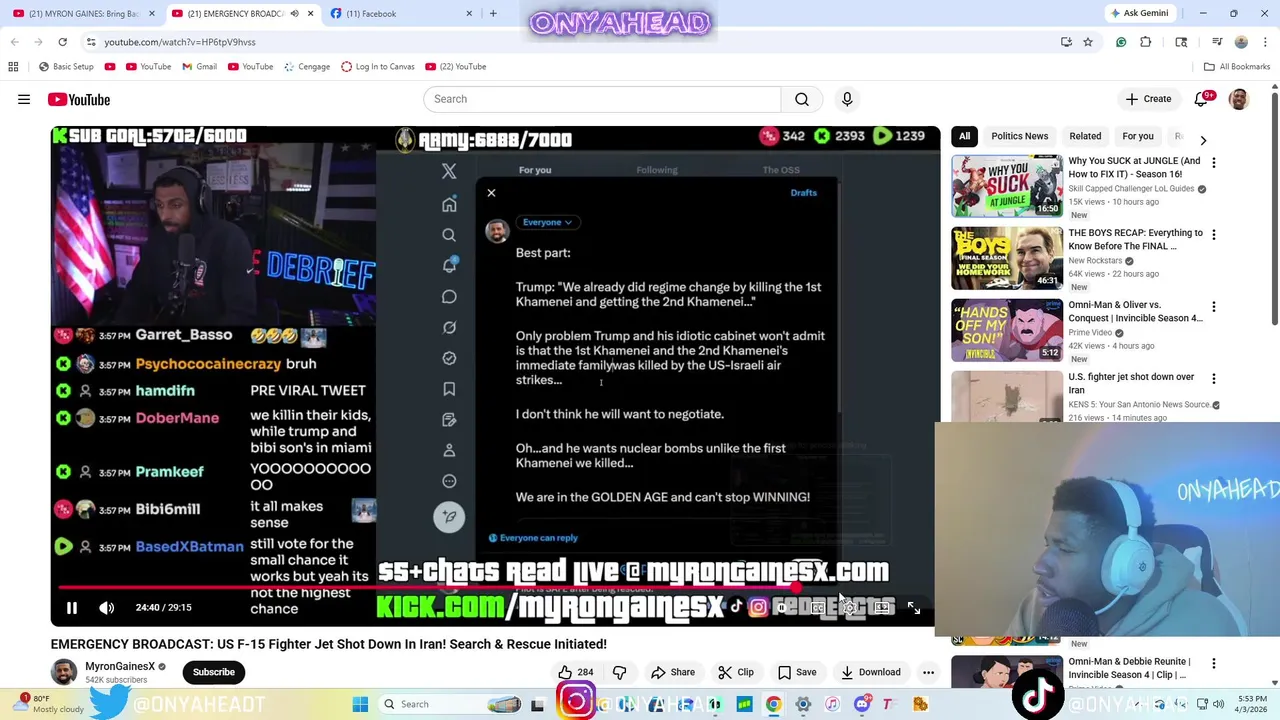
Task: Start voice search with the microphone
Action: 847,99
